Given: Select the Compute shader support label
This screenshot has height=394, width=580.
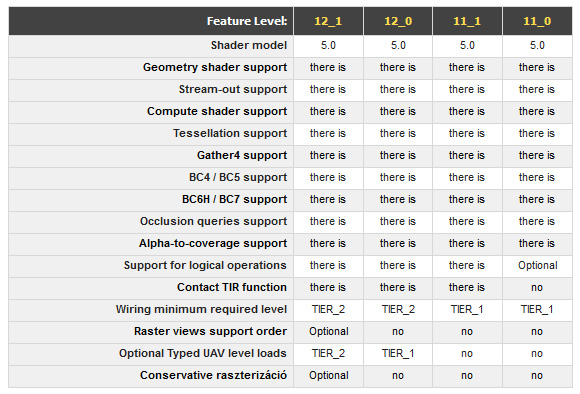Looking at the screenshot, I should tap(217, 111).
